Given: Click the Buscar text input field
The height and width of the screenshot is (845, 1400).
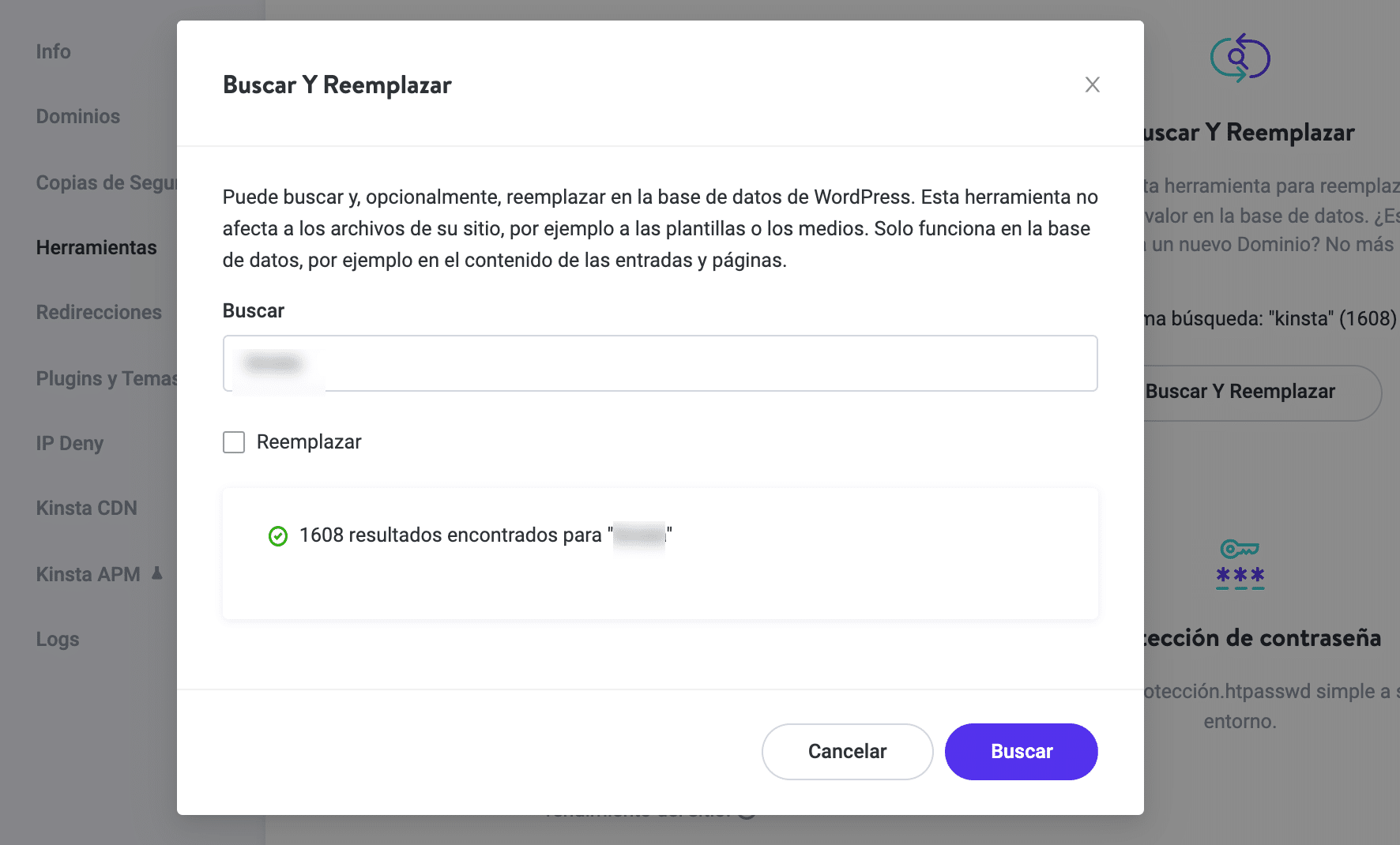Looking at the screenshot, I should point(660,363).
